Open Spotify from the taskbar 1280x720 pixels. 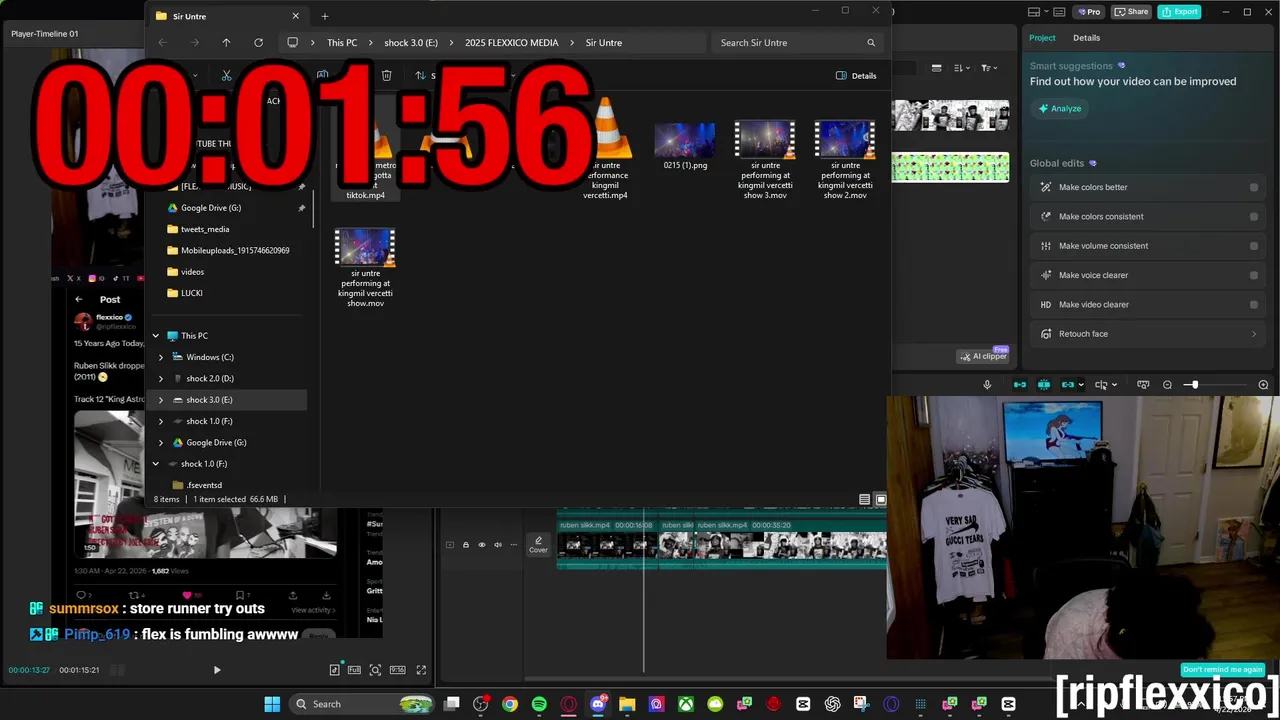(539, 704)
